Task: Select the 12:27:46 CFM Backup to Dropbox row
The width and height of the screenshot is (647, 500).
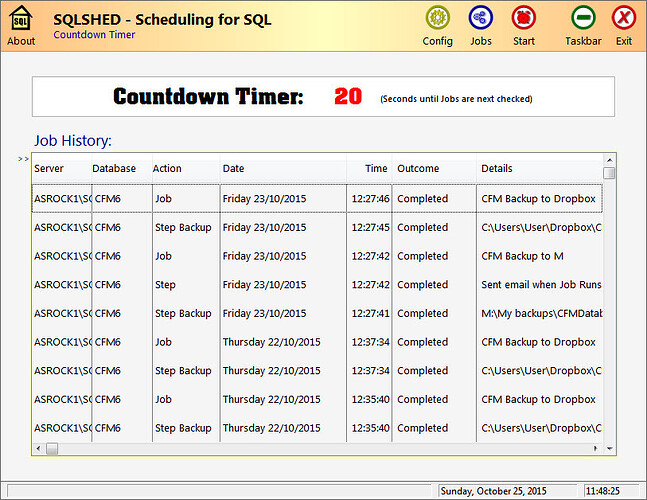Action: (x=316, y=199)
